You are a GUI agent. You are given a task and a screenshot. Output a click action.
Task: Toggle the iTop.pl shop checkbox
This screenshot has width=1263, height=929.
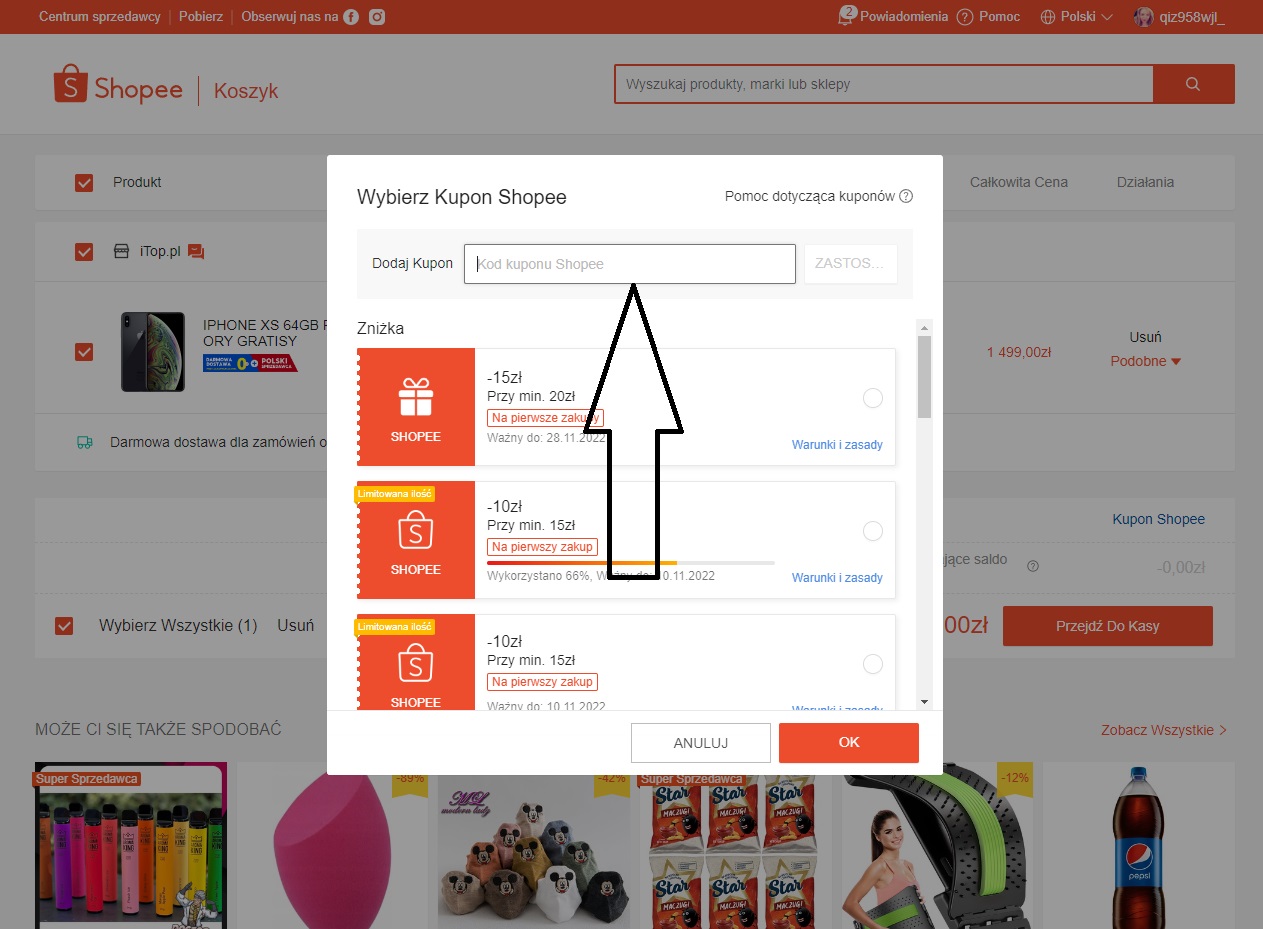coord(84,252)
